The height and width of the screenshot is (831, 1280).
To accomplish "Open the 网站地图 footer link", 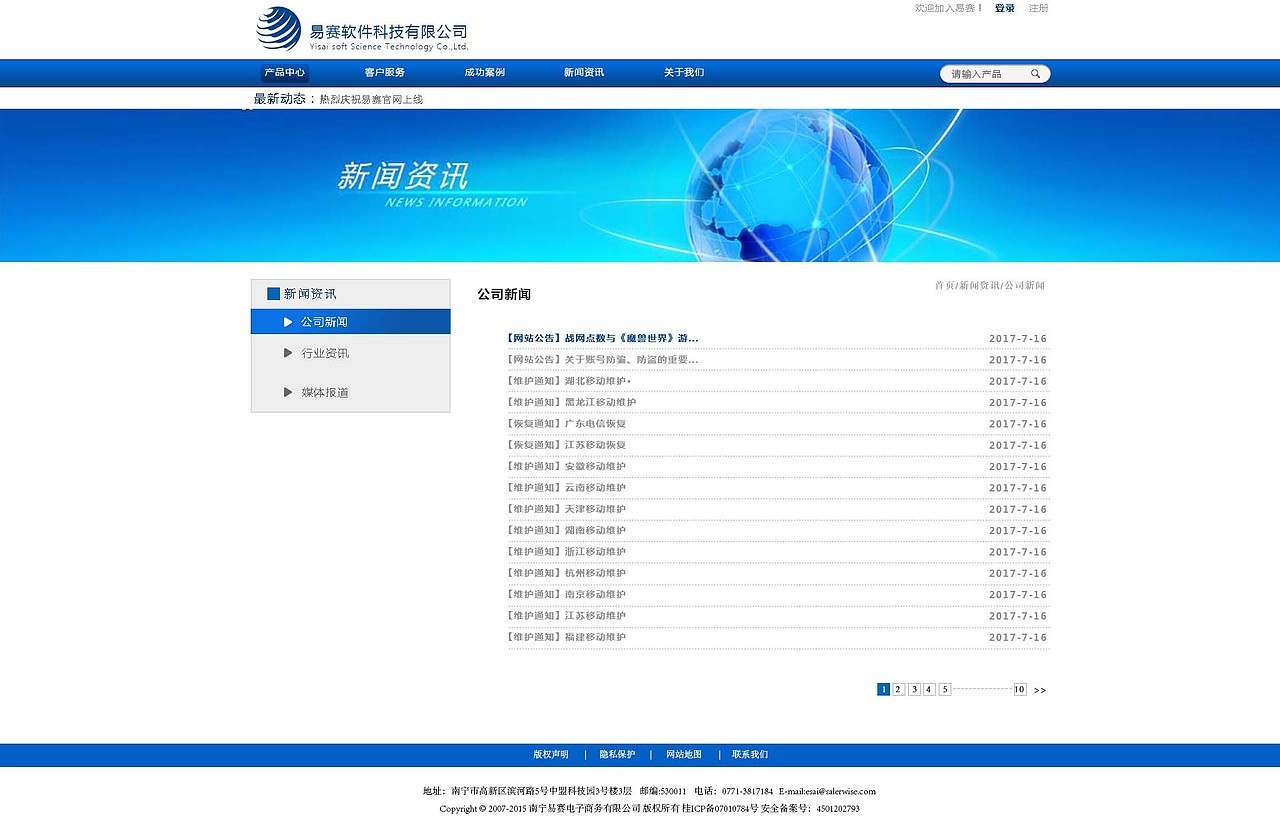I will [x=686, y=754].
